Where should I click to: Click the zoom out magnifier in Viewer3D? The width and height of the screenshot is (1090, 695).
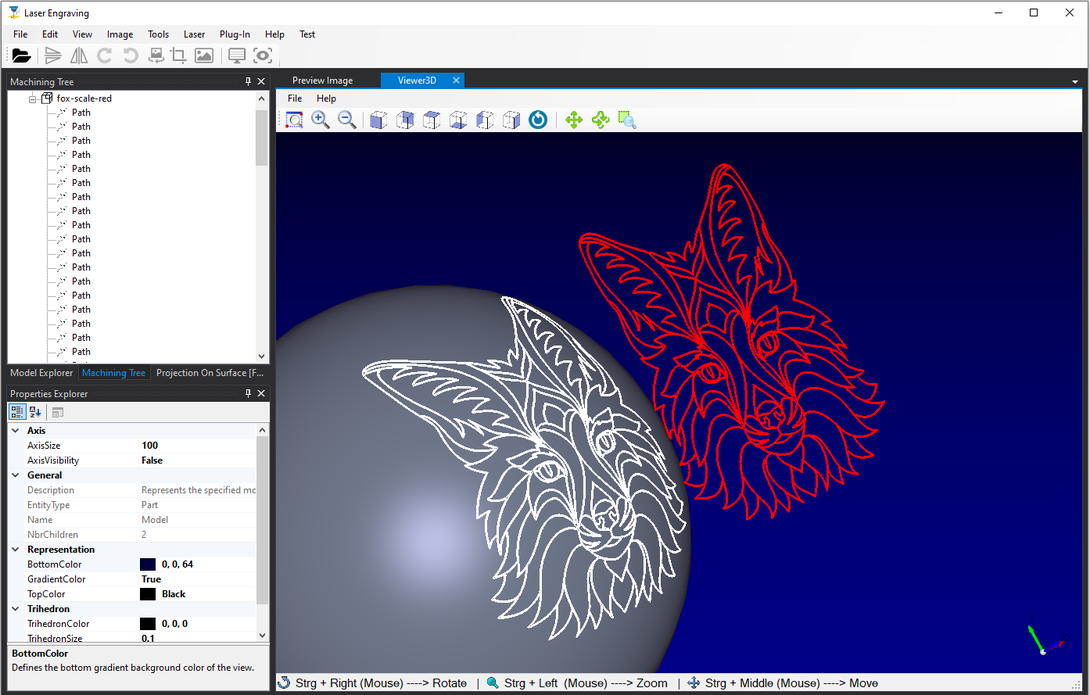(x=347, y=120)
